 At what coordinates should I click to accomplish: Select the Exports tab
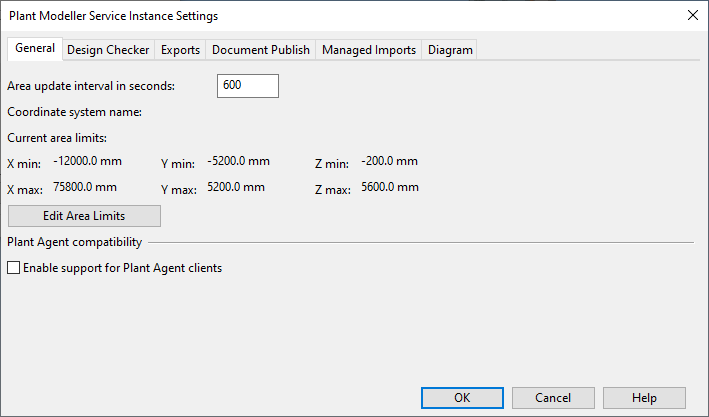[x=181, y=50]
